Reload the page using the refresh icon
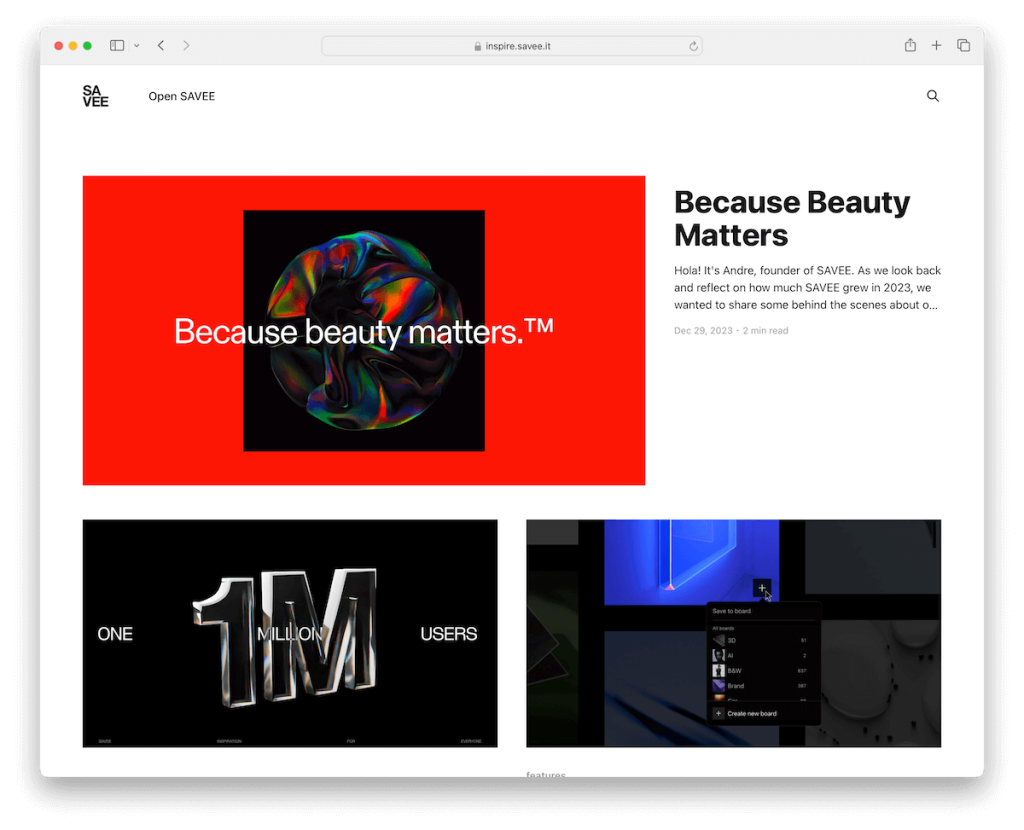1024x830 pixels. pyautogui.click(x=693, y=46)
